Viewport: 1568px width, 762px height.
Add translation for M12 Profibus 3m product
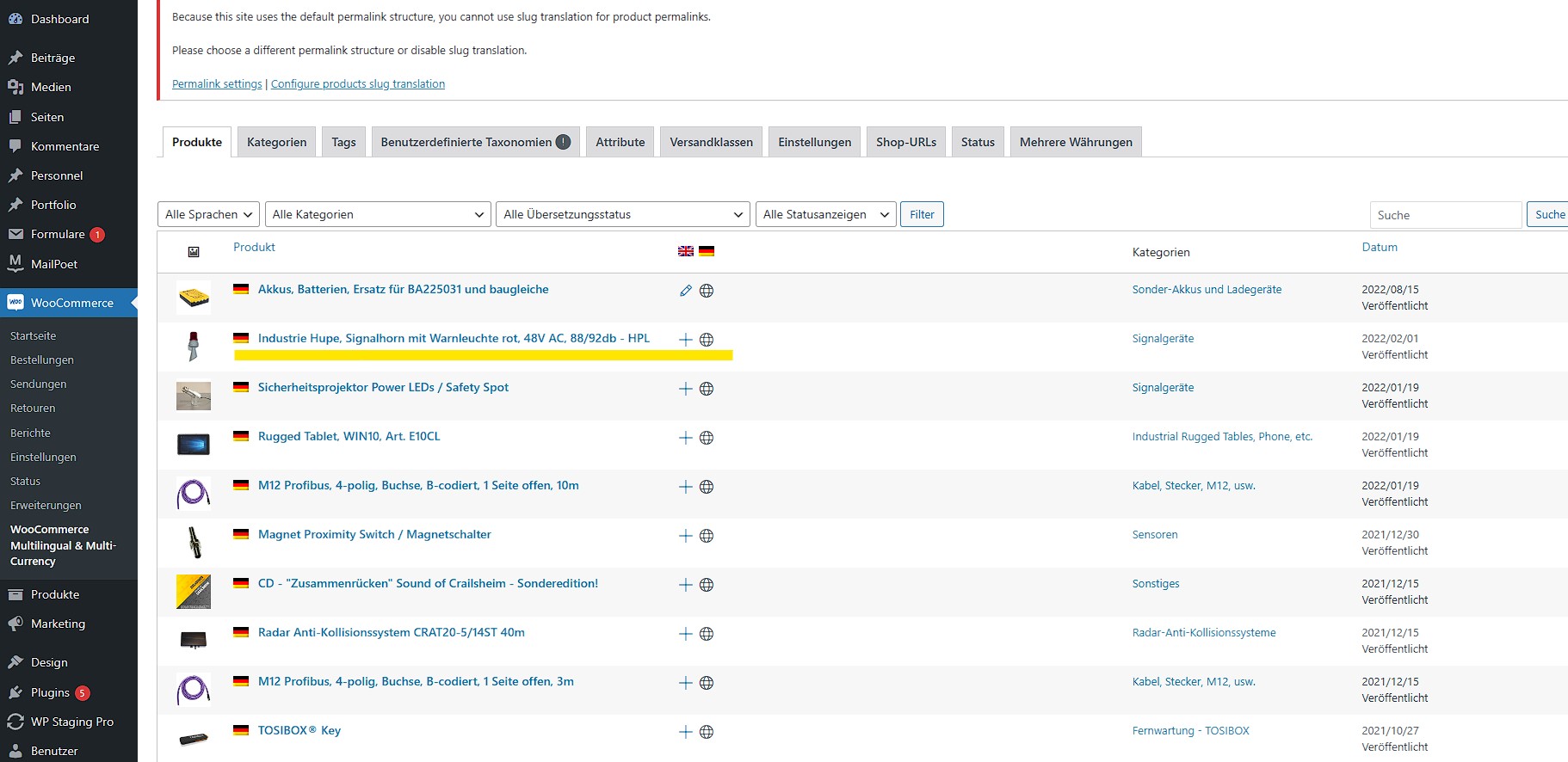[686, 683]
